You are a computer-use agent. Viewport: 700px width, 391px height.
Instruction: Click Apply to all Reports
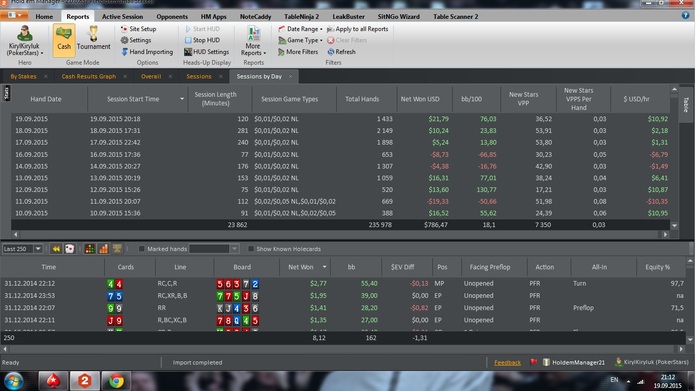tap(357, 29)
